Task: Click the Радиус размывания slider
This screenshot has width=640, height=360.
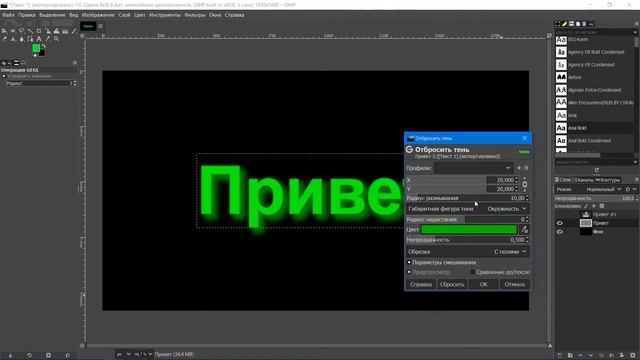Action: coord(467,198)
